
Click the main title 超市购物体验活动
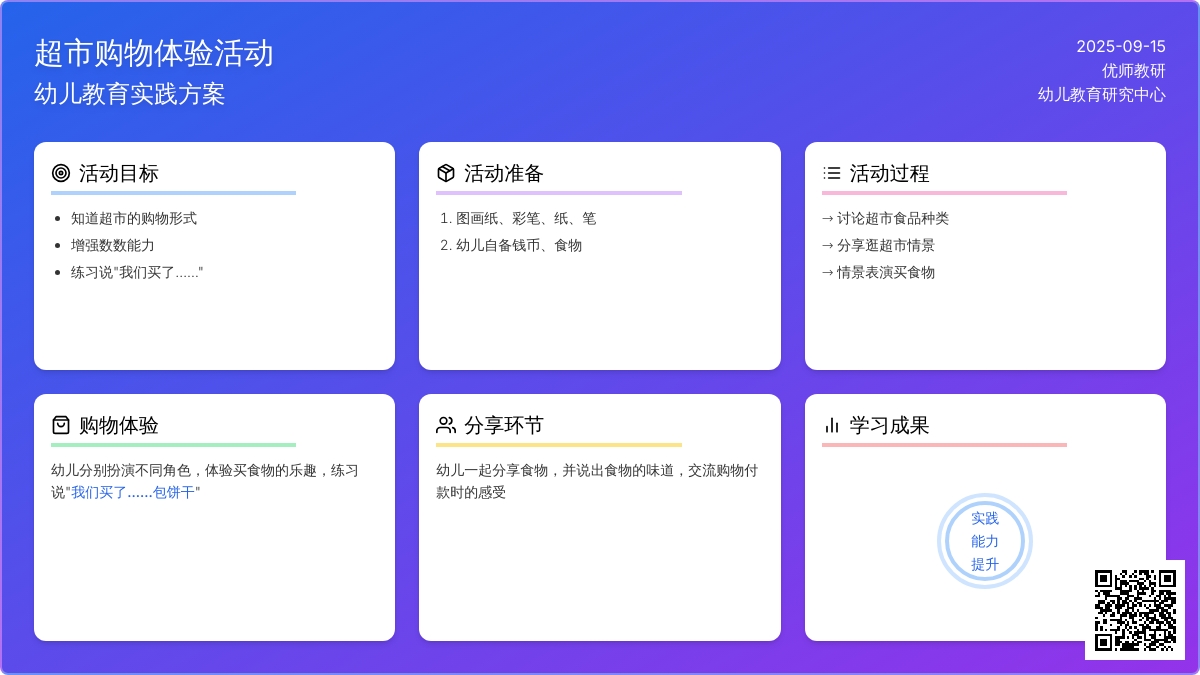click(154, 53)
